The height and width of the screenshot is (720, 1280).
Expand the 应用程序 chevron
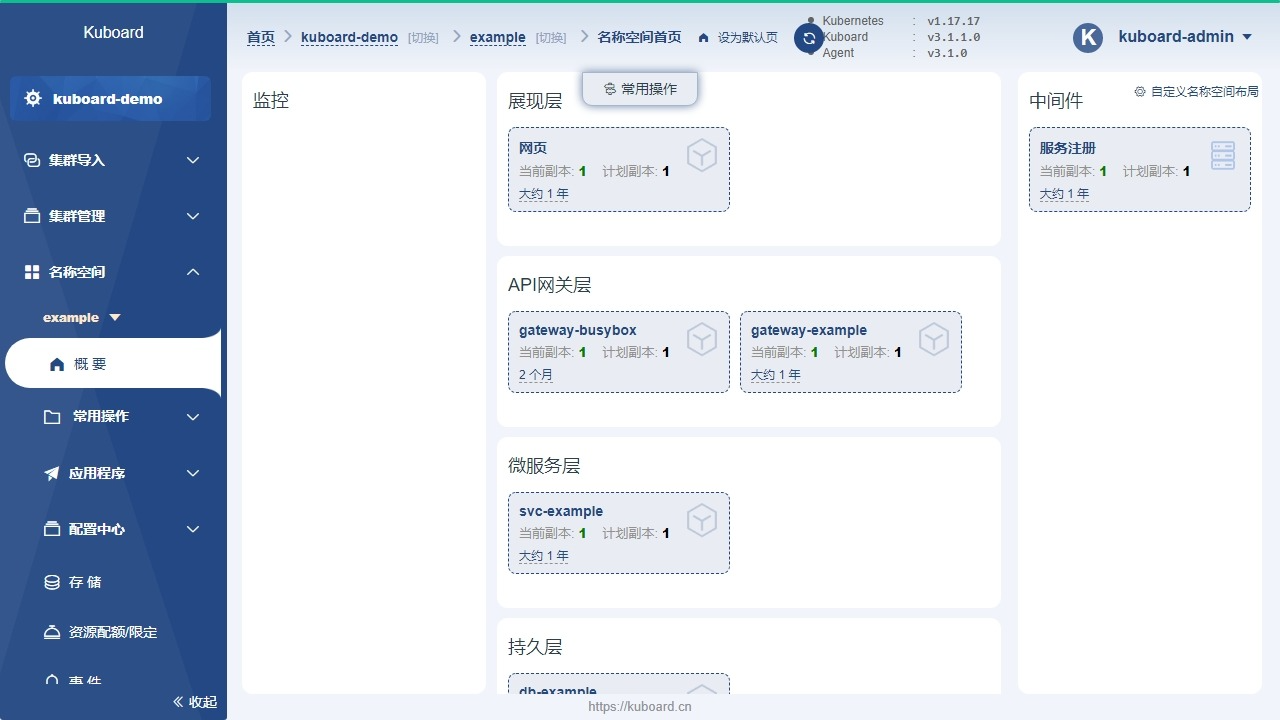[x=193, y=473]
